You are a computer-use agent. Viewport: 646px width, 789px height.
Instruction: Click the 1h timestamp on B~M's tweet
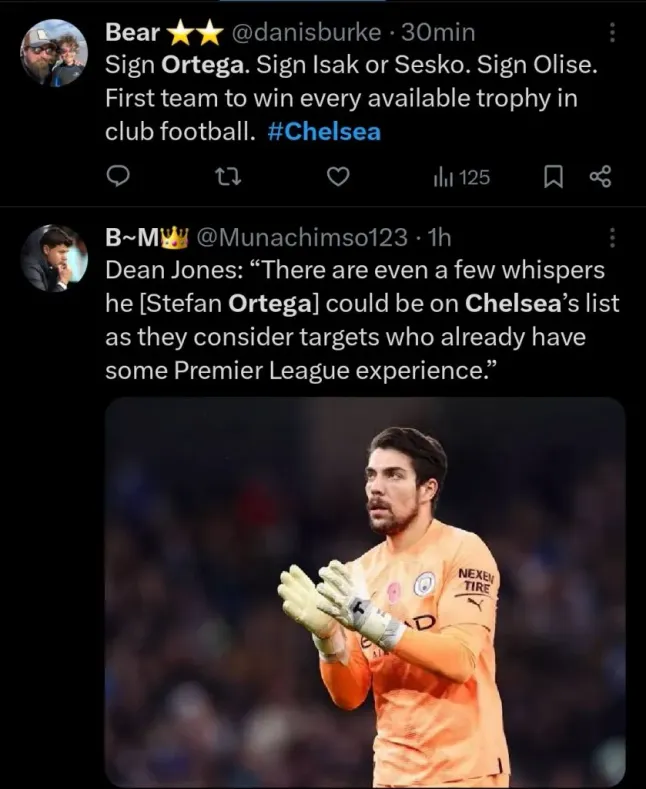[439, 238]
